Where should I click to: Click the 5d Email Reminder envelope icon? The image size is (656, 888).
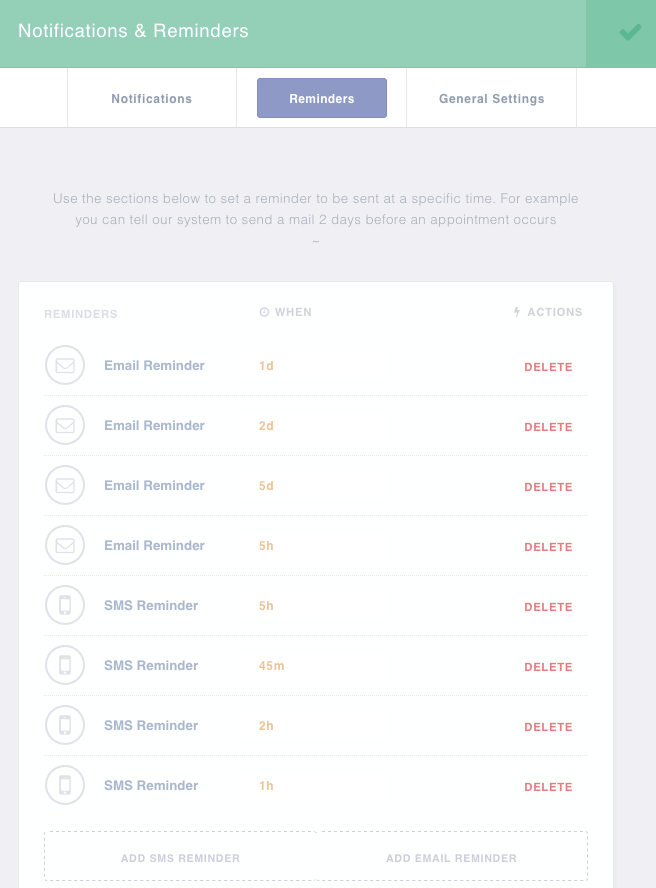click(x=65, y=486)
